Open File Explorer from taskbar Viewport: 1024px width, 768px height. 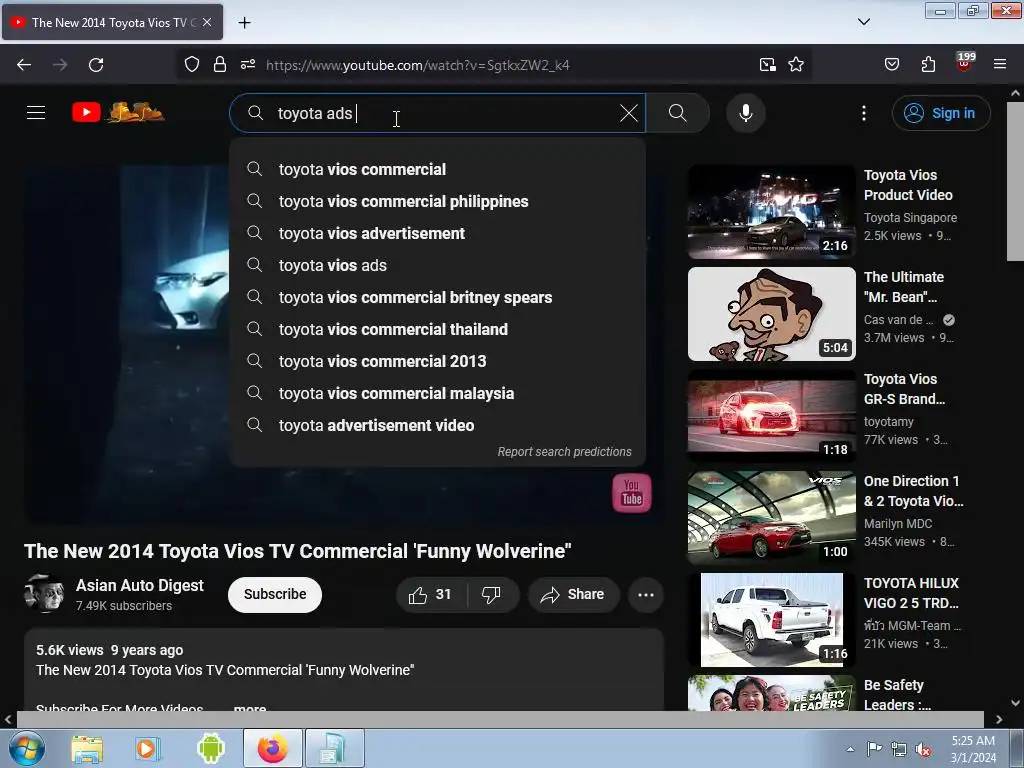[87, 748]
